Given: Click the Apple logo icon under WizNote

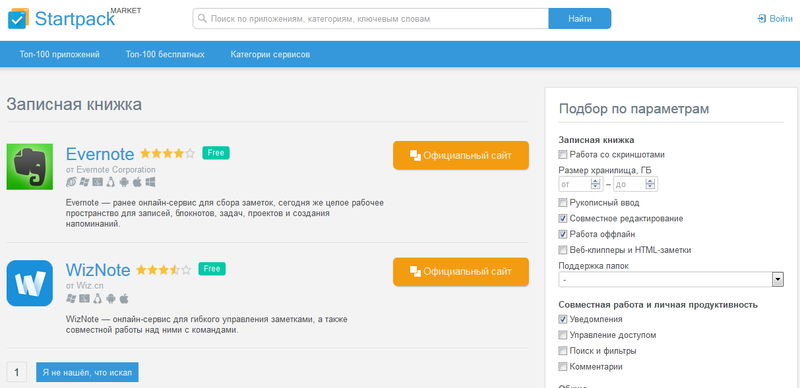Looking at the screenshot, I should click(124, 299).
